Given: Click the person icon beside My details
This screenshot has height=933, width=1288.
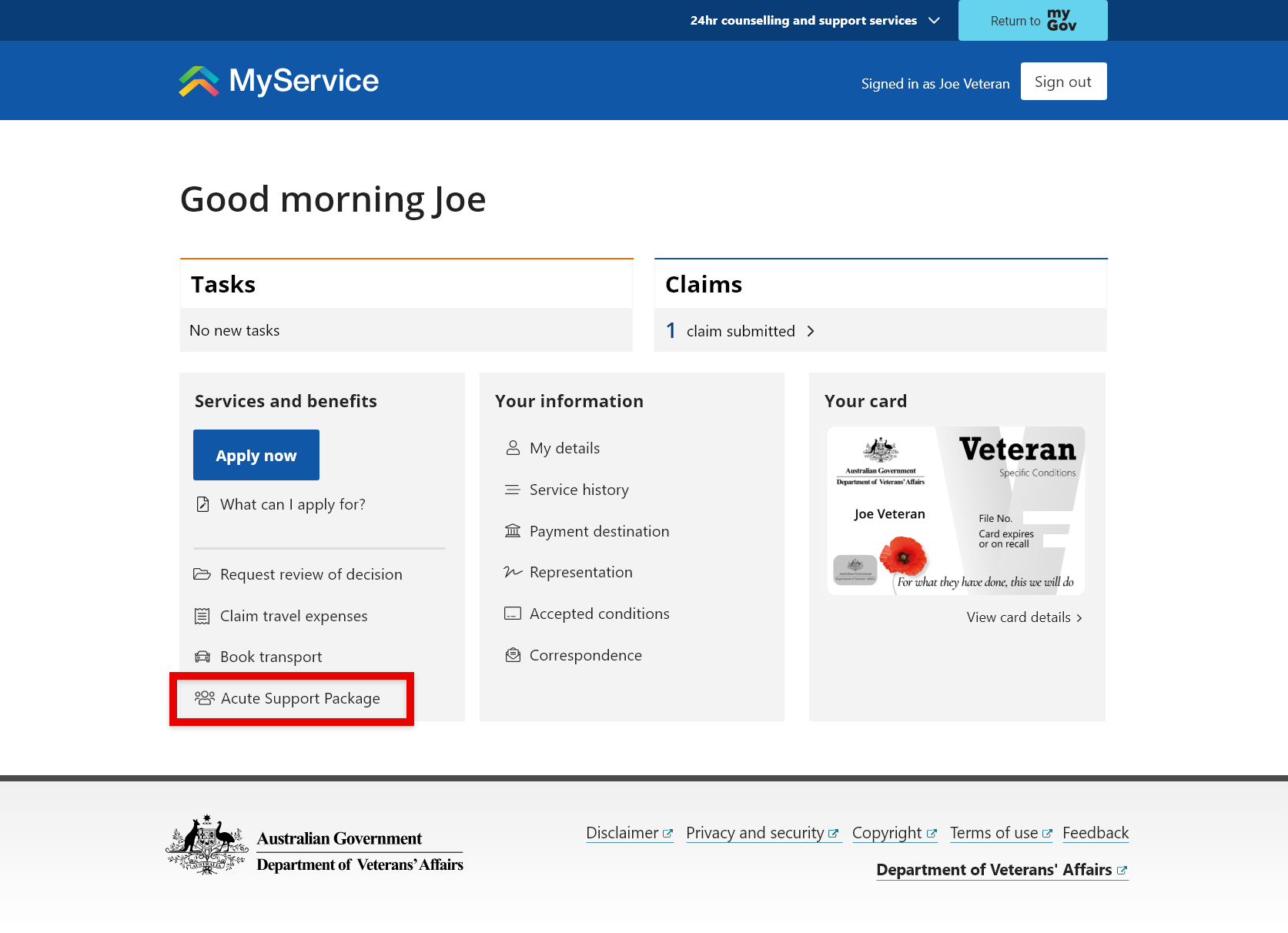Looking at the screenshot, I should 513,448.
